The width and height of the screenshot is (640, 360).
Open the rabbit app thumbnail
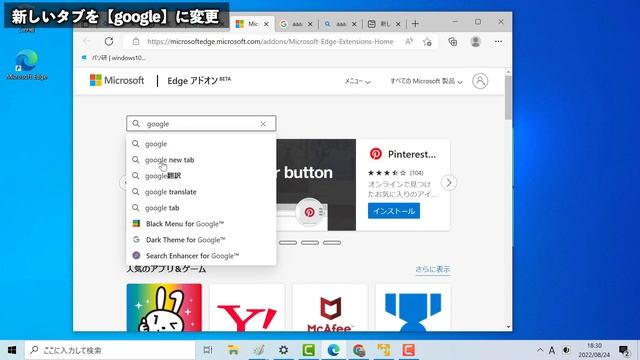pyautogui.click(x=164, y=307)
